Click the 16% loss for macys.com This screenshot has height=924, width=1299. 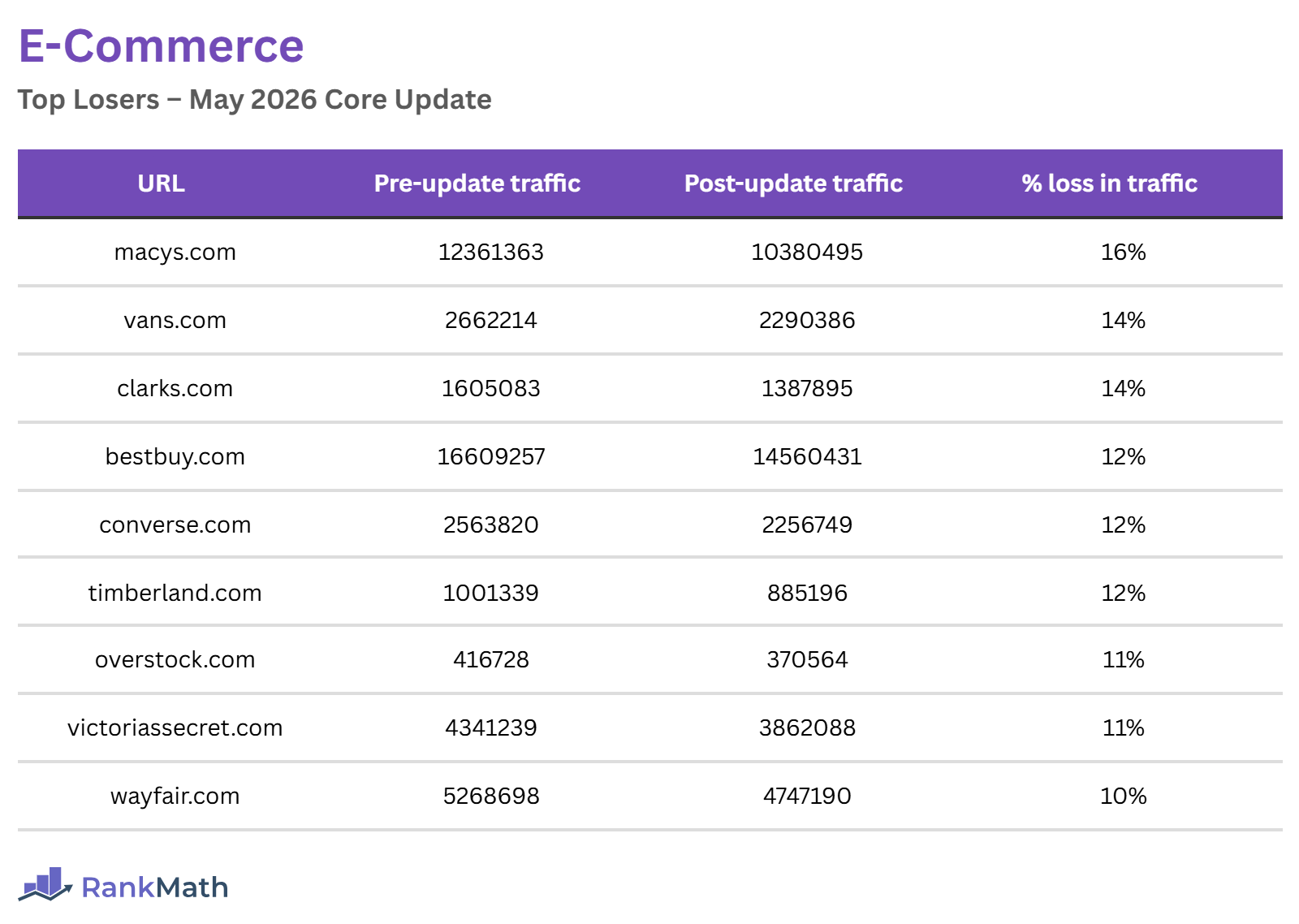click(1124, 253)
